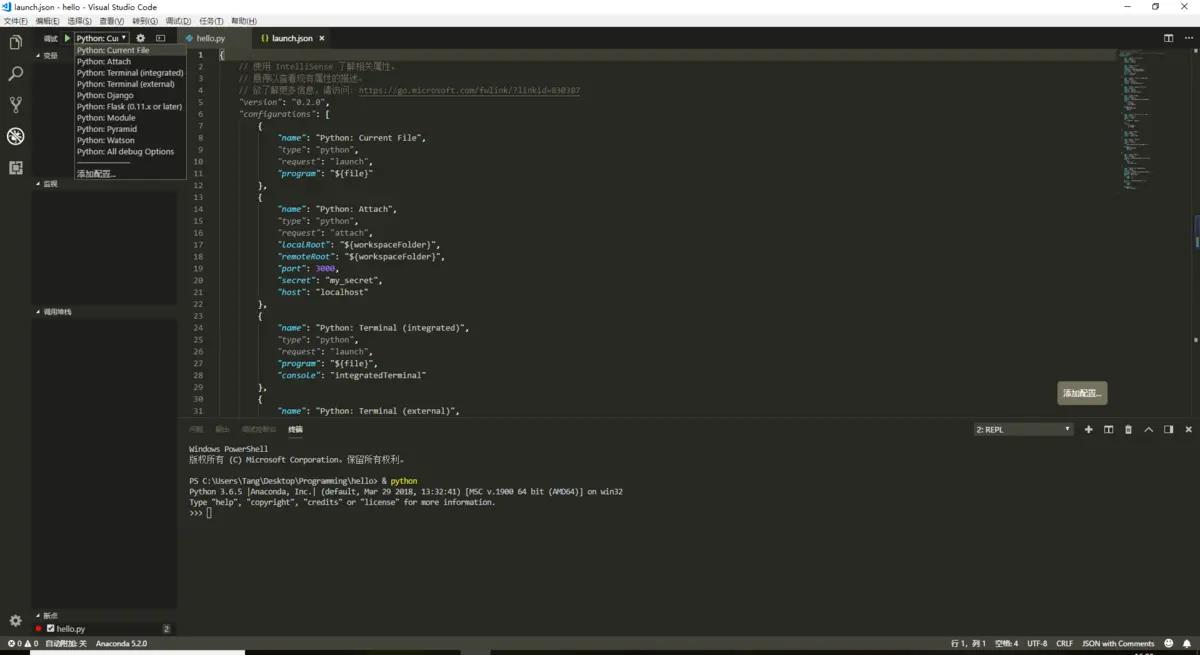This screenshot has width=1200, height=655.
Task: Open the Search view in activity bar
Action: [15, 74]
